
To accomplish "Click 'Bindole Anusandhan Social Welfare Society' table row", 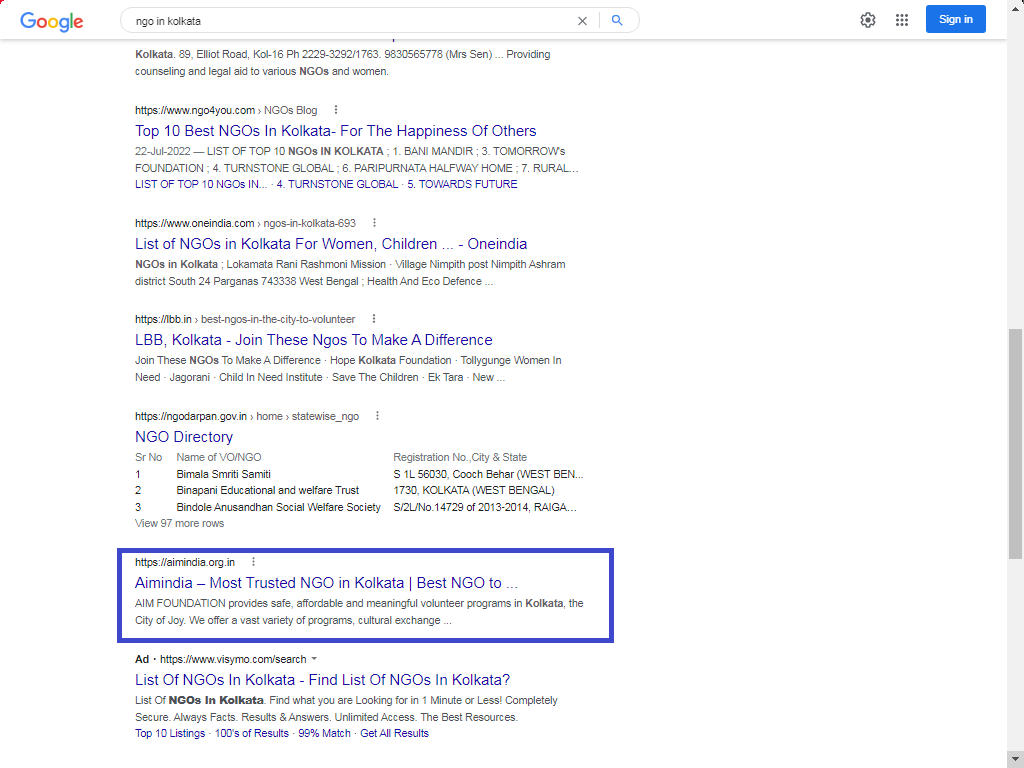I will (359, 507).
